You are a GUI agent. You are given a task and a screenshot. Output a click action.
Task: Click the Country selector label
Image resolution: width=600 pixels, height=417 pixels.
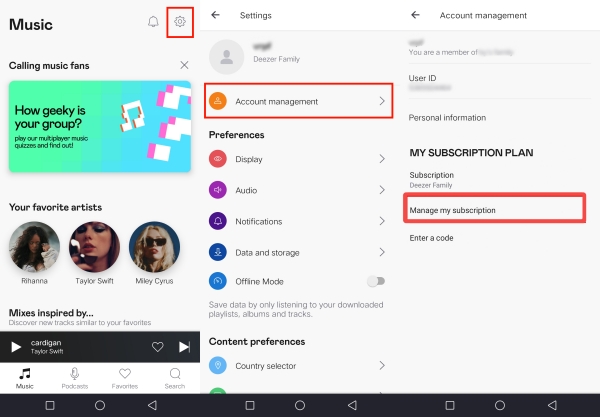click(266, 366)
